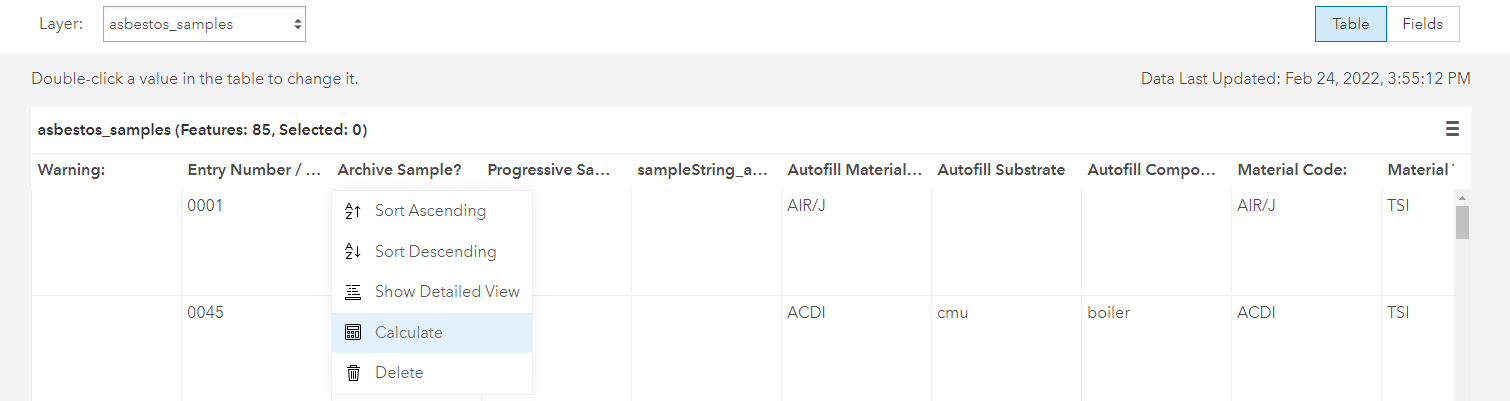Click the Material Code column header
The image size is (1510, 401).
pyautogui.click(x=1291, y=170)
